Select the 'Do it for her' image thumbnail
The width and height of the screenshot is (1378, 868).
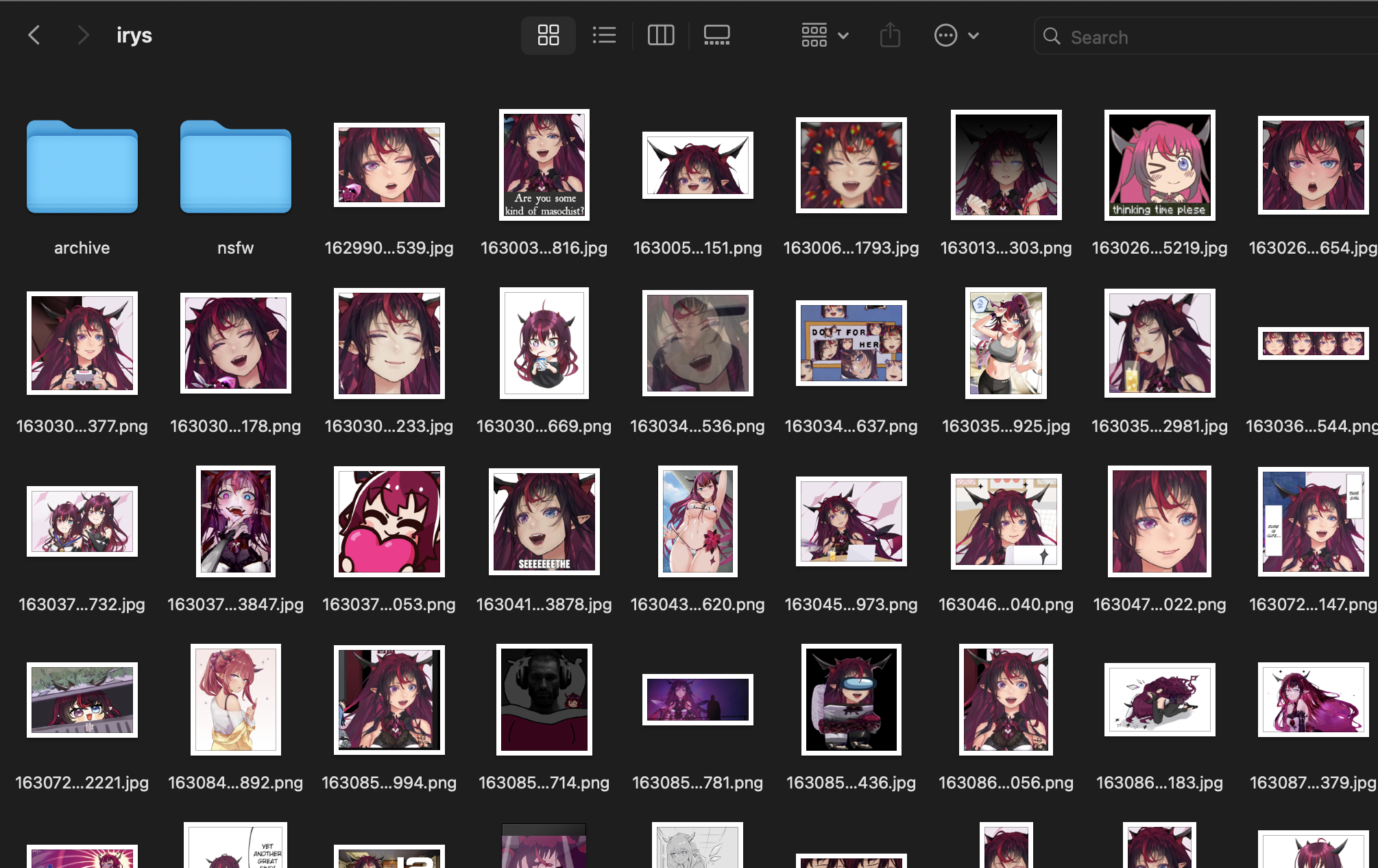(851, 343)
